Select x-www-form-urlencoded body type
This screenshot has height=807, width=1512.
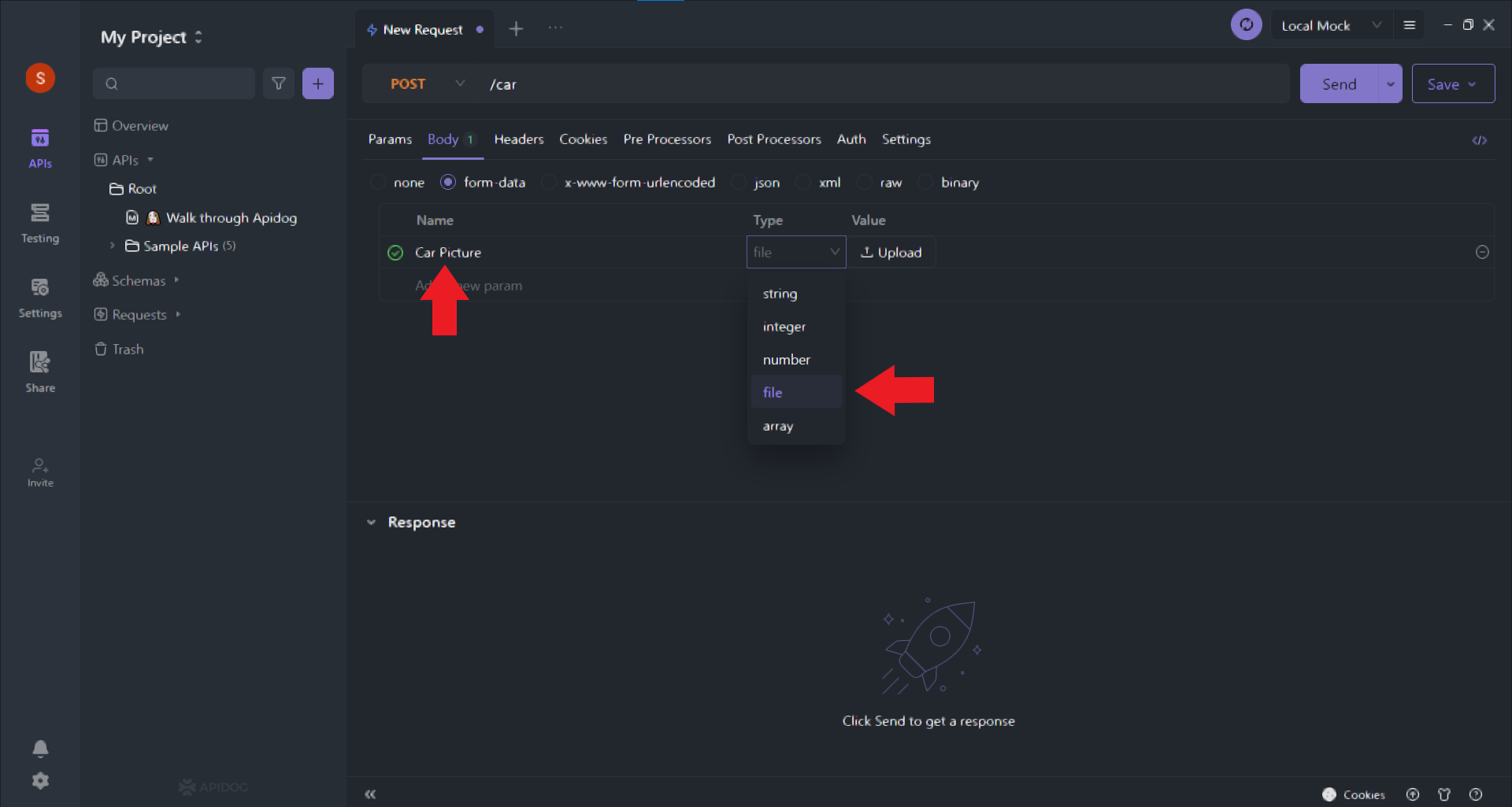click(x=628, y=183)
